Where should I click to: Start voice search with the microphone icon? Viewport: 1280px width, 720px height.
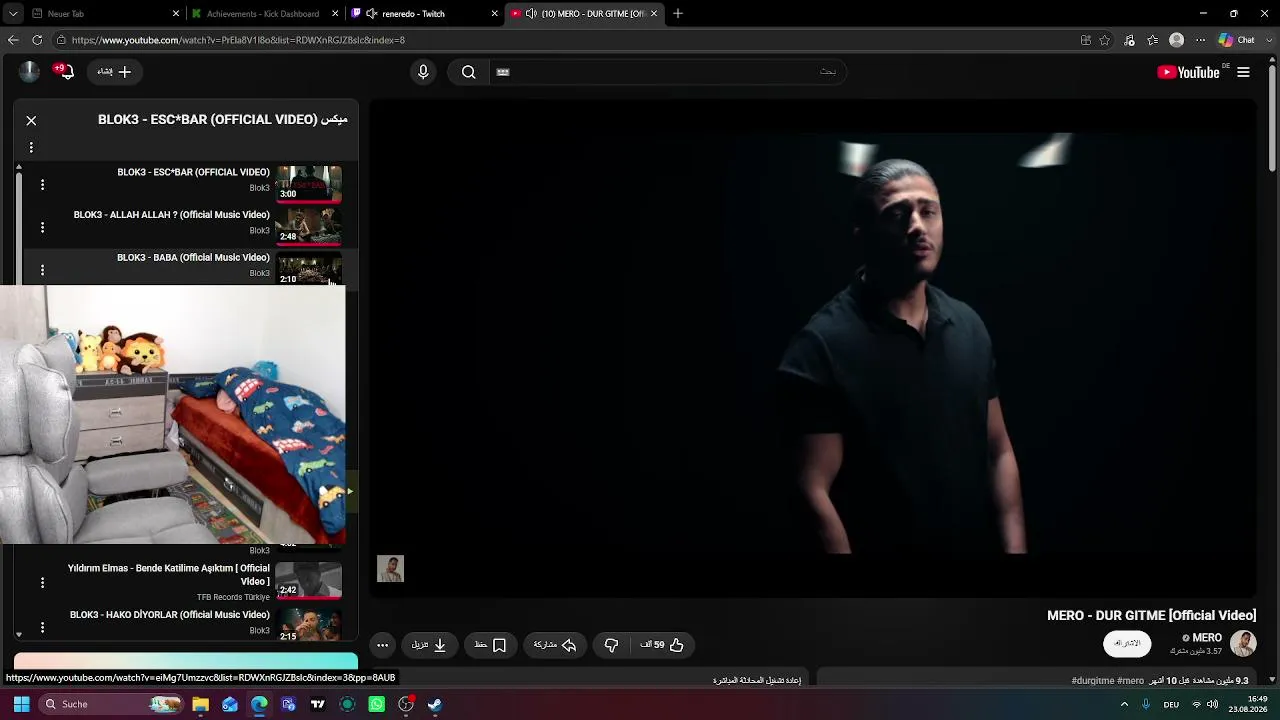point(423,72)
